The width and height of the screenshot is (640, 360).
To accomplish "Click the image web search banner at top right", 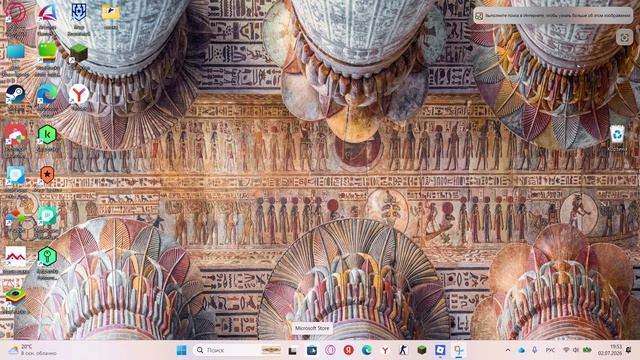I will tap(553, 16).
